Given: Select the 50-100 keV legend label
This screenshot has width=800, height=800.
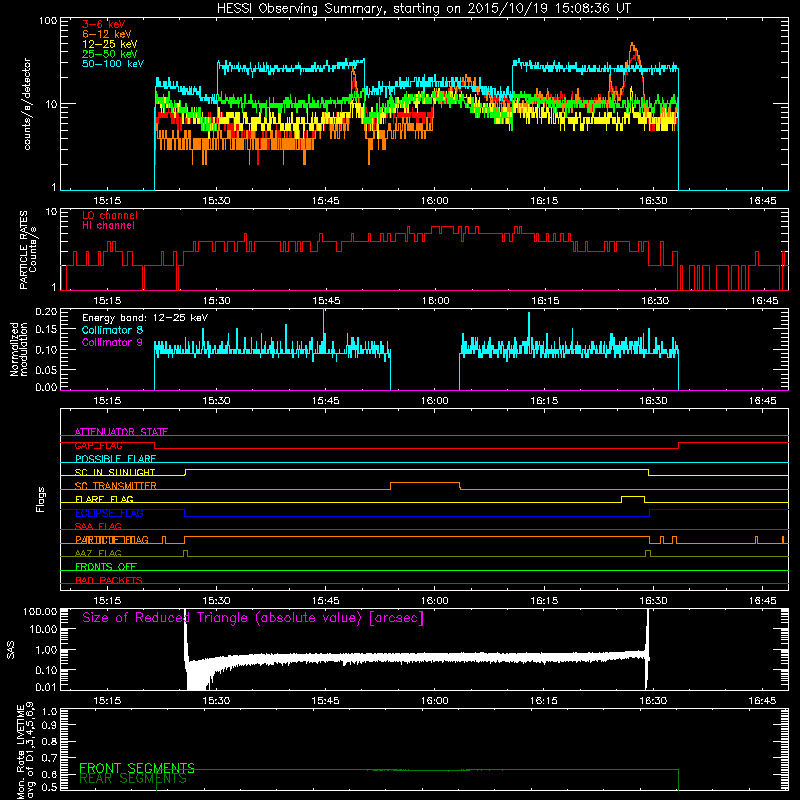Looking at the screenshot, I should [113, 64].
